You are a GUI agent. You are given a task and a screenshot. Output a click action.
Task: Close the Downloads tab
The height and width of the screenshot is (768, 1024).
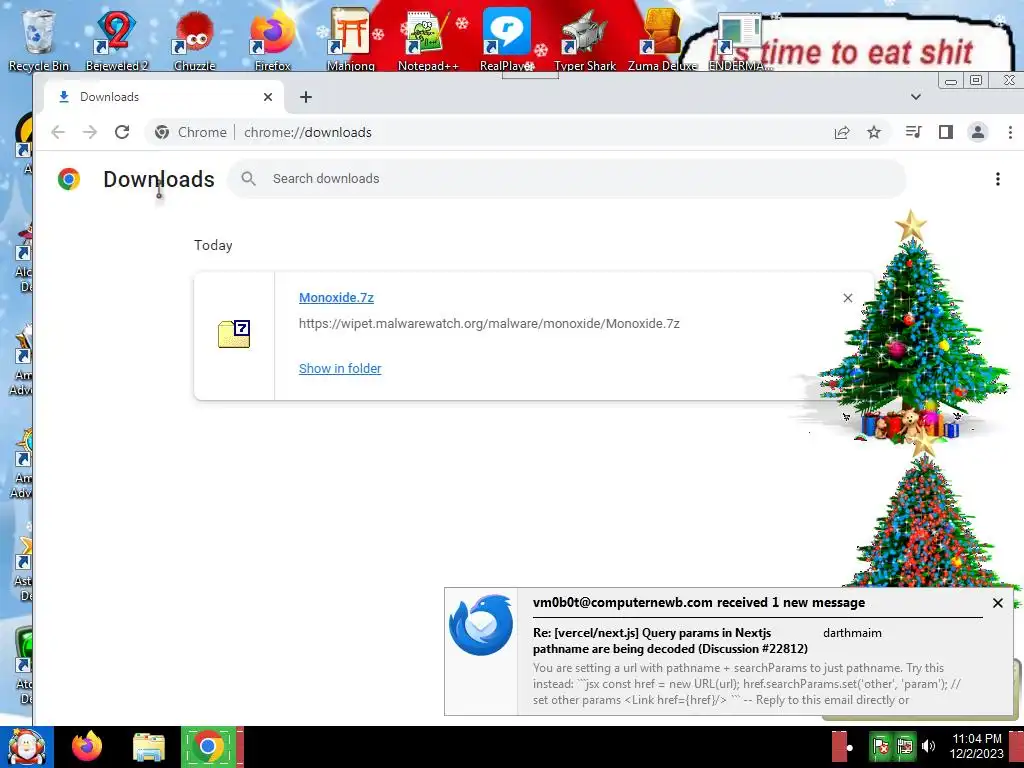[268, 97]
